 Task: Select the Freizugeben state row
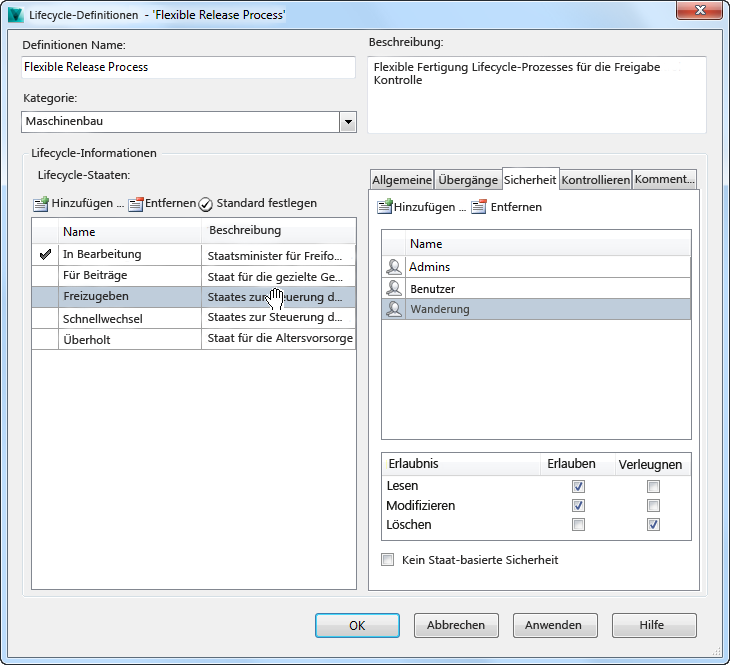point(194,297)
